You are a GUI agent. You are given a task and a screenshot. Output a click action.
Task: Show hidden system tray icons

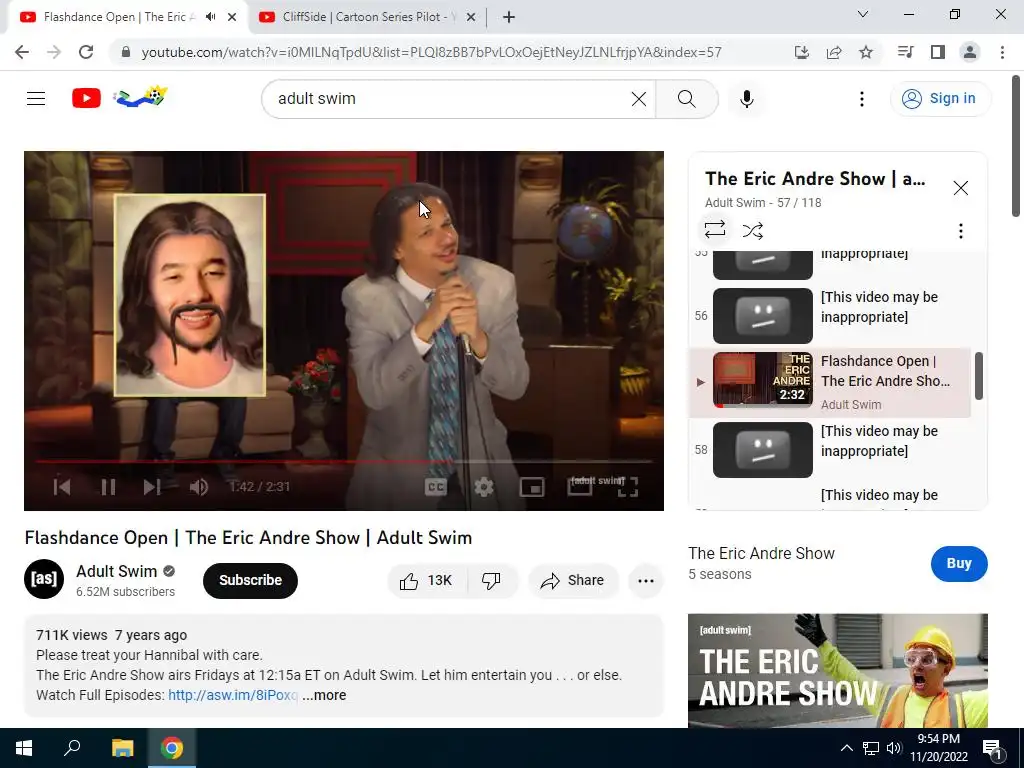[x=846, y=748]
